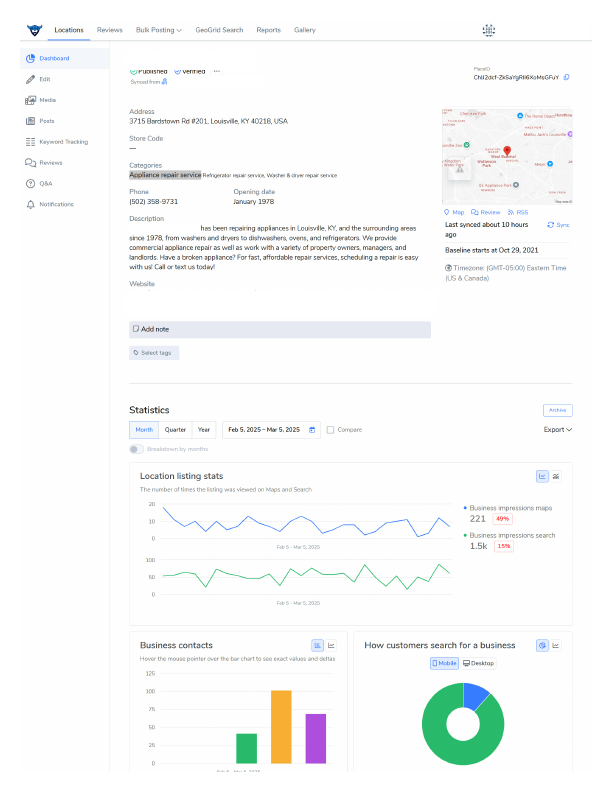Click the Dashboard pie chart icon
This screenshot has height=792, width=612.
point(30,59)
